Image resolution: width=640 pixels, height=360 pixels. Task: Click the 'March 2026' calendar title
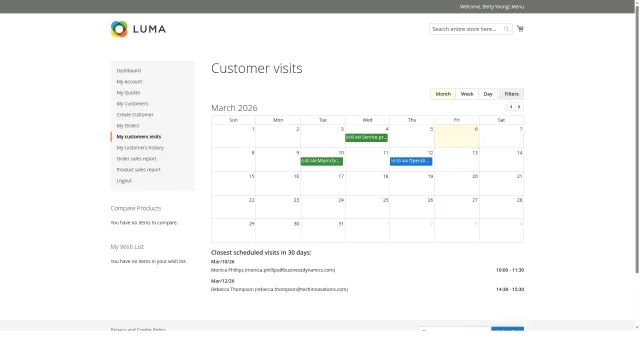pyautogui.click(x=234, y=108)
